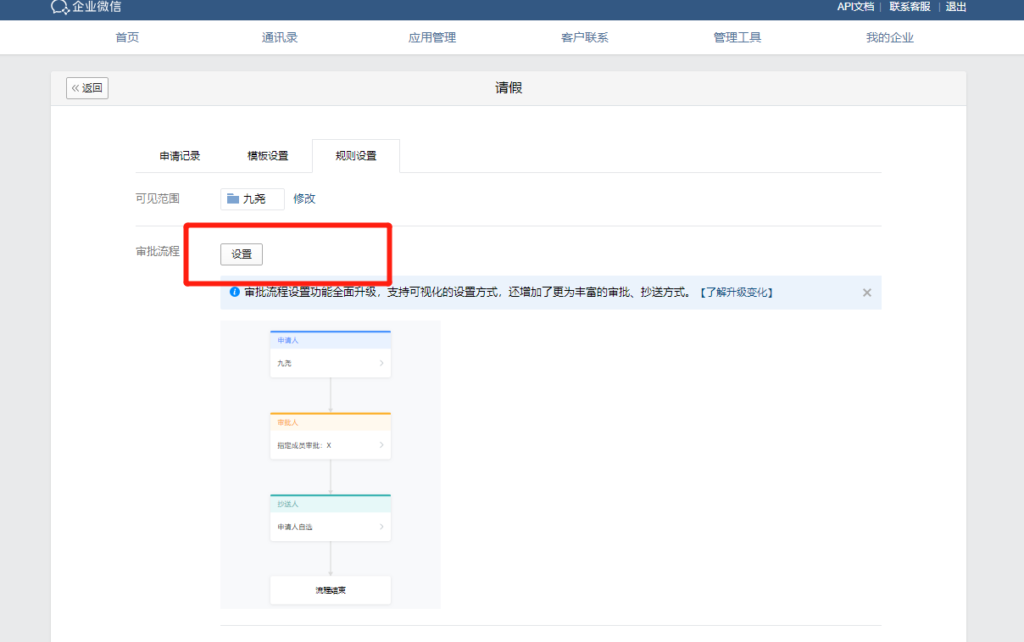Click the blue folder icon beside 九尧
1024x642 pixels.
(233, 199)
